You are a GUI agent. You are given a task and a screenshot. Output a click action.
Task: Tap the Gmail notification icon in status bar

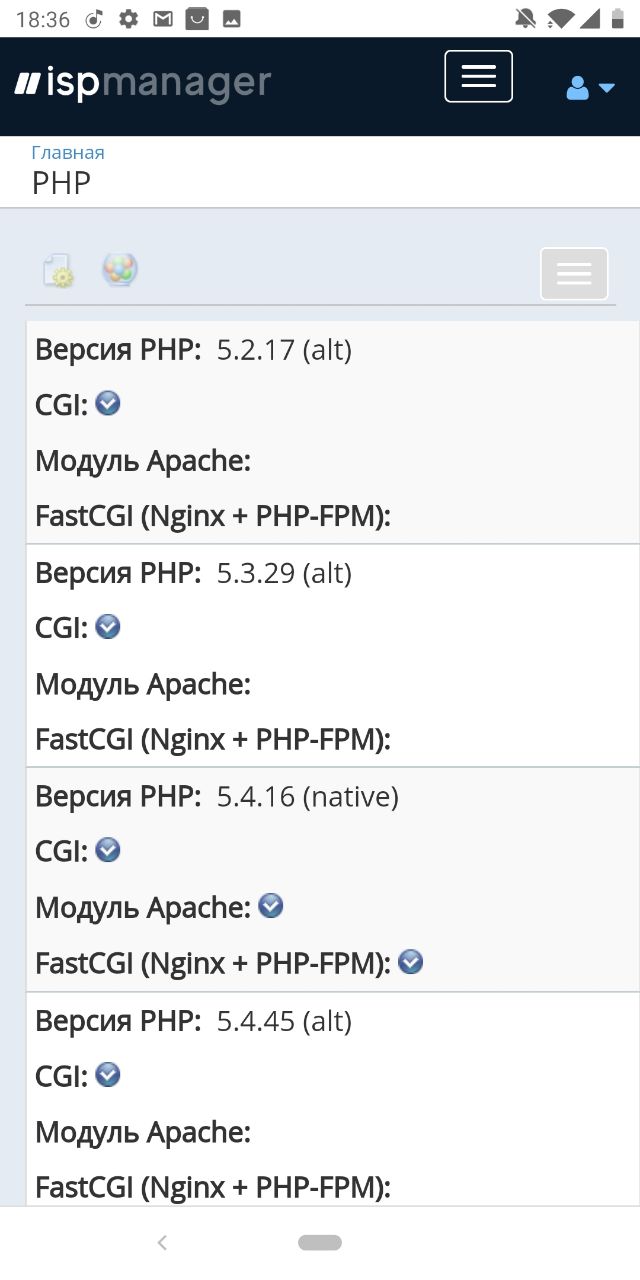click(x=162, y=18)
